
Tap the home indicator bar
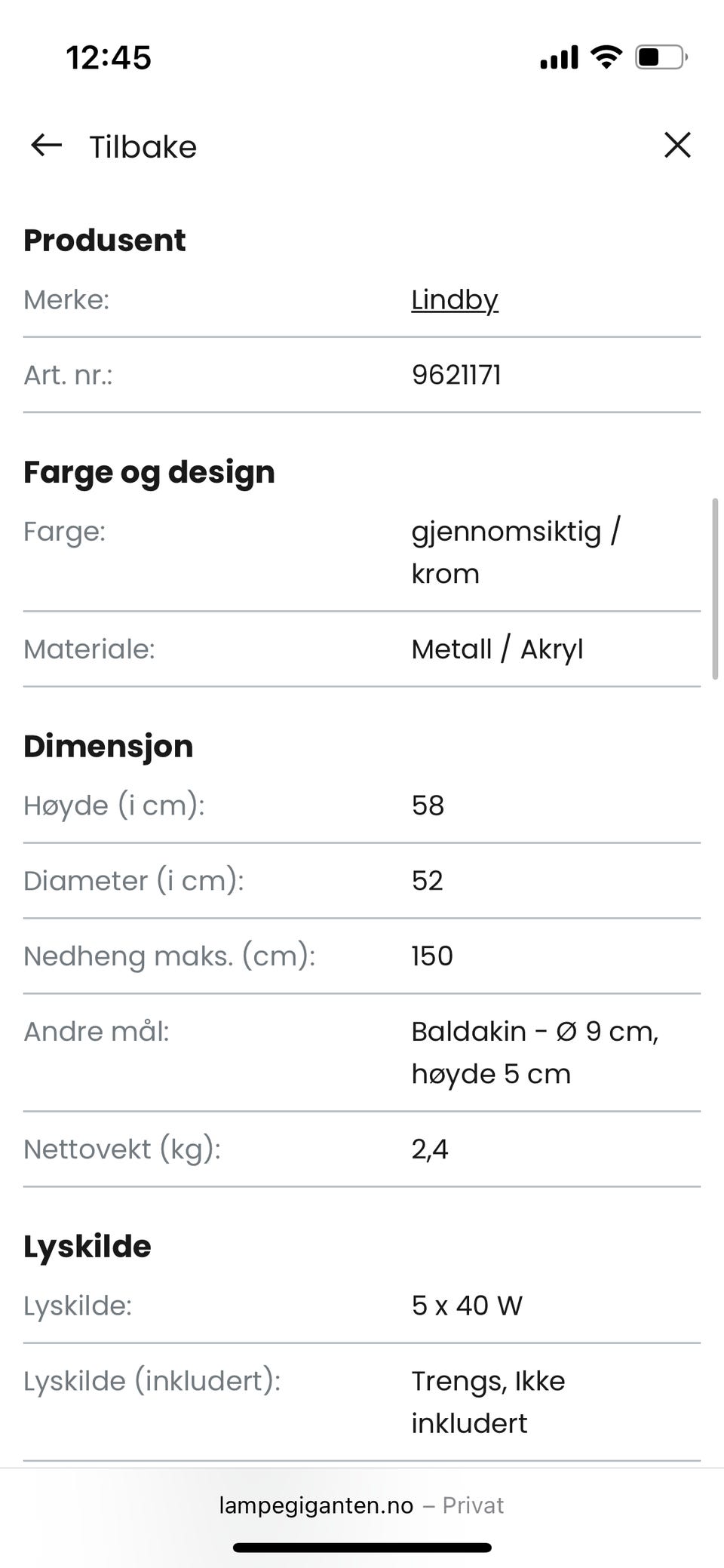click(x=362, y=1548)
